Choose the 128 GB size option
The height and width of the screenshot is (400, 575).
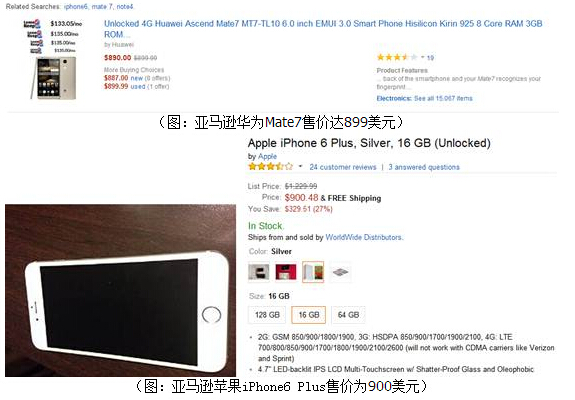pos(267,315)
